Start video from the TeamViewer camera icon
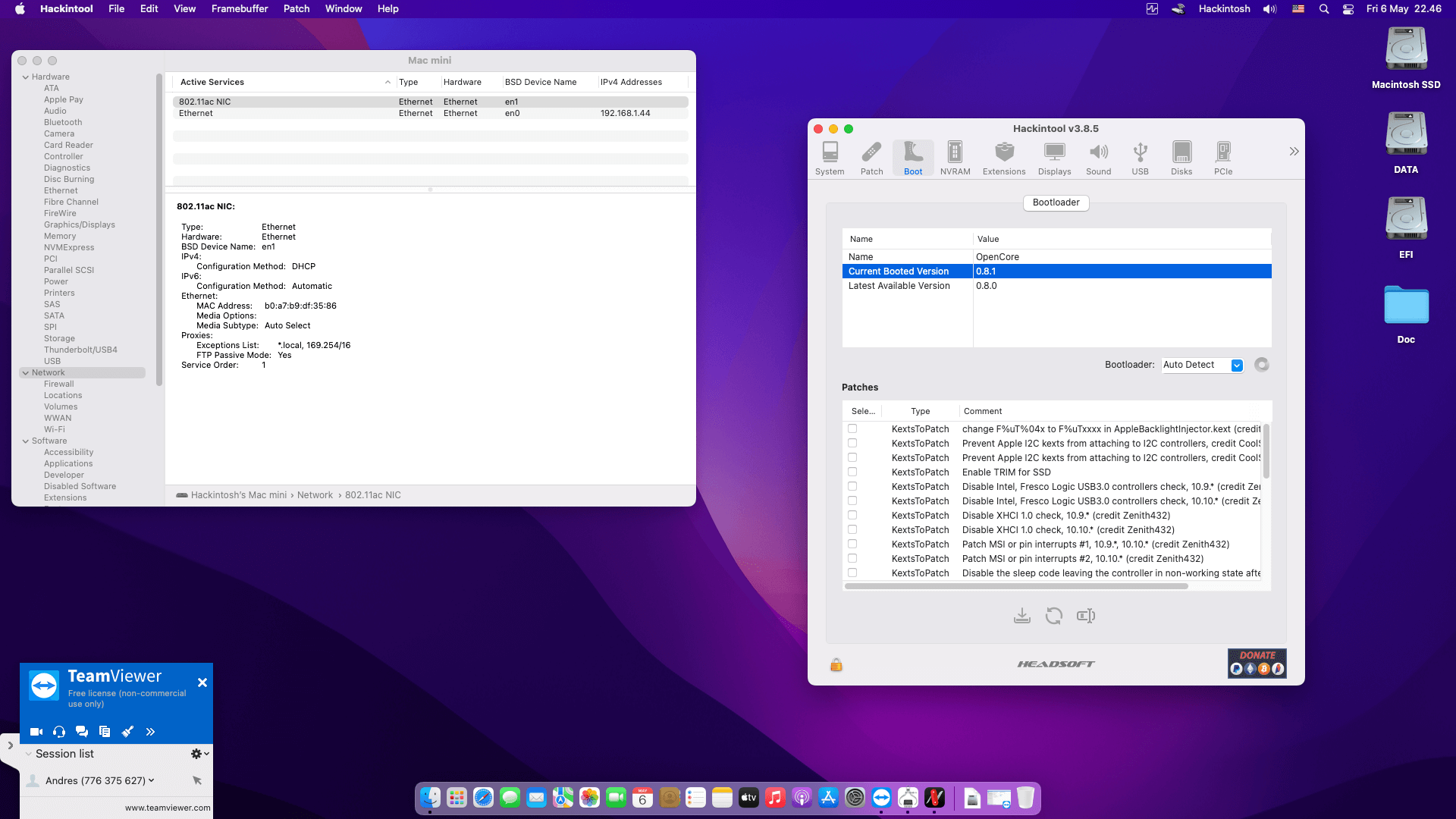1456x819 pixels. click(x=36, y=732)
